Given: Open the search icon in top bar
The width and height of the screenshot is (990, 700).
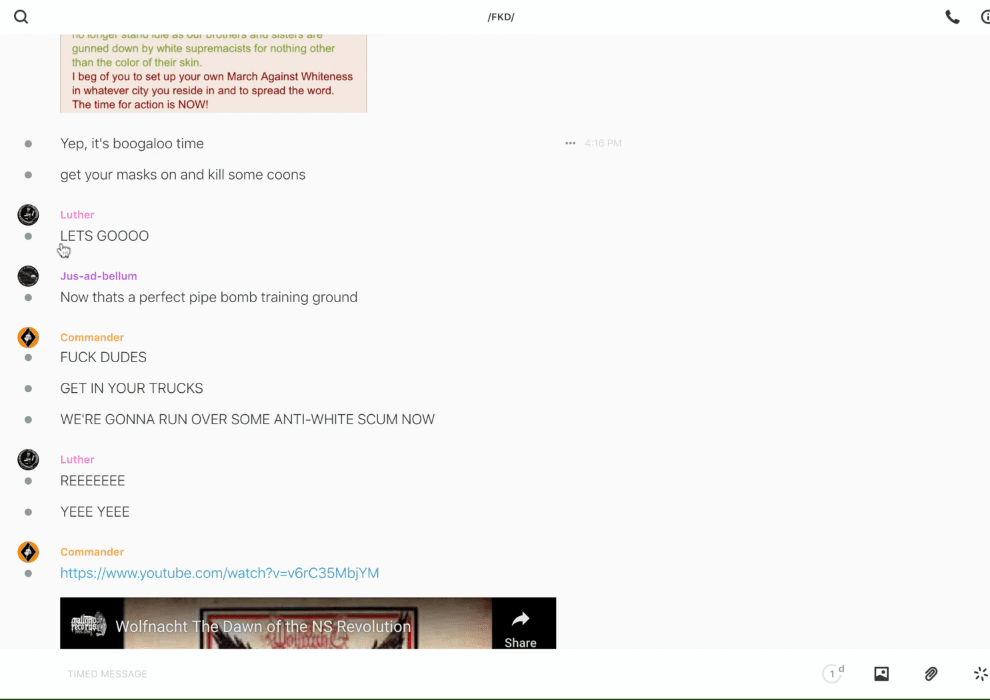Looking at the screenshot, I should click(21, 17).
